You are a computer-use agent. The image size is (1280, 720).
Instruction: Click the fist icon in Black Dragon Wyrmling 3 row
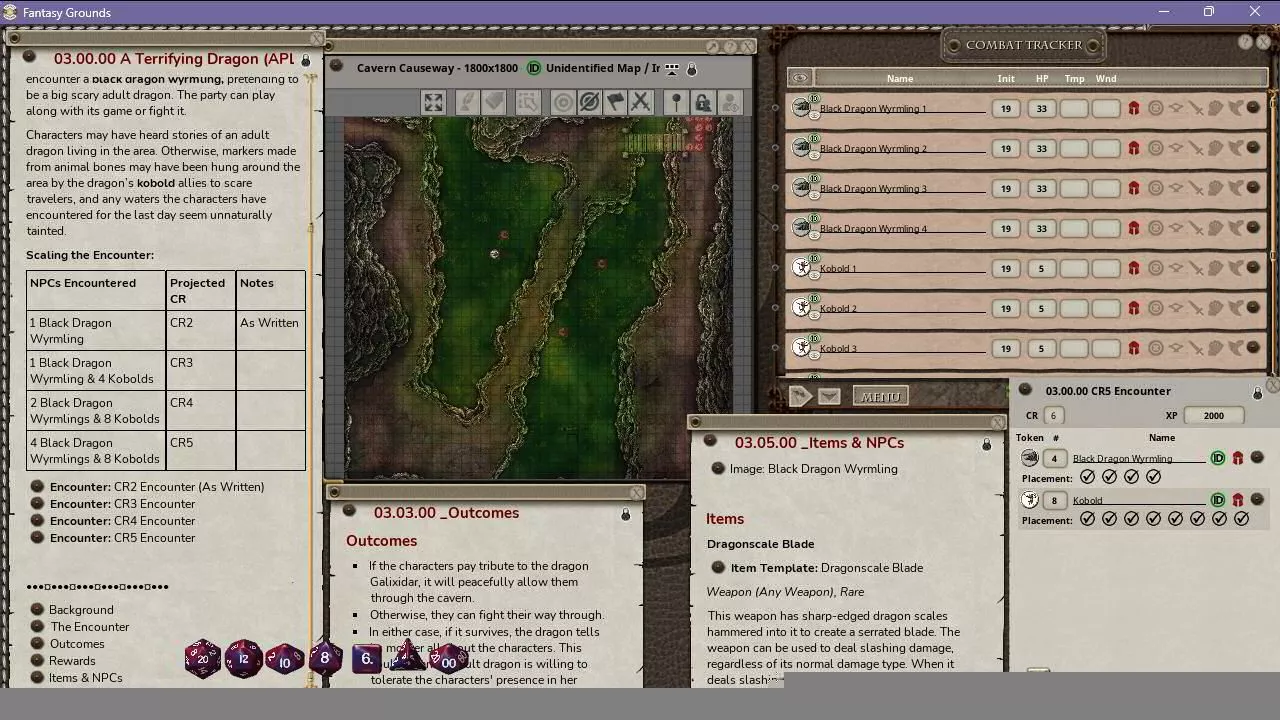pyautogui.click(x=1215, y=188)
